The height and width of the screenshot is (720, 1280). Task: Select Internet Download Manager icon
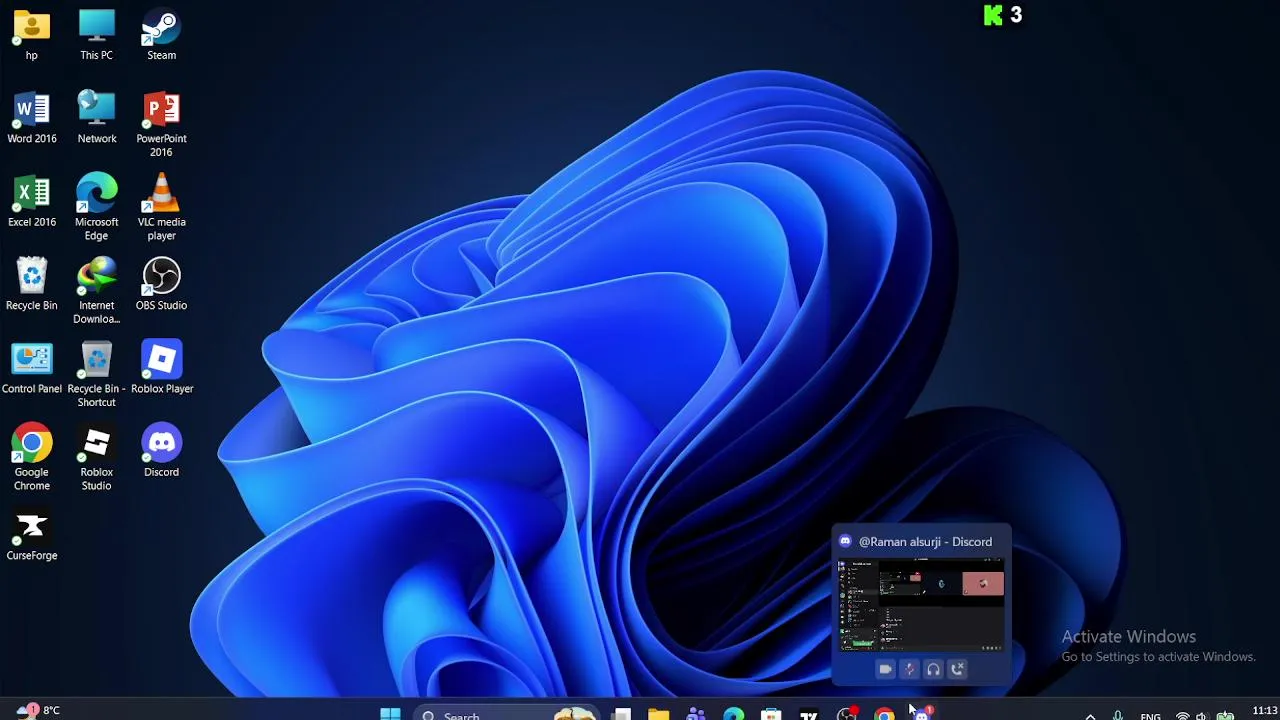(x=96, y=291)
